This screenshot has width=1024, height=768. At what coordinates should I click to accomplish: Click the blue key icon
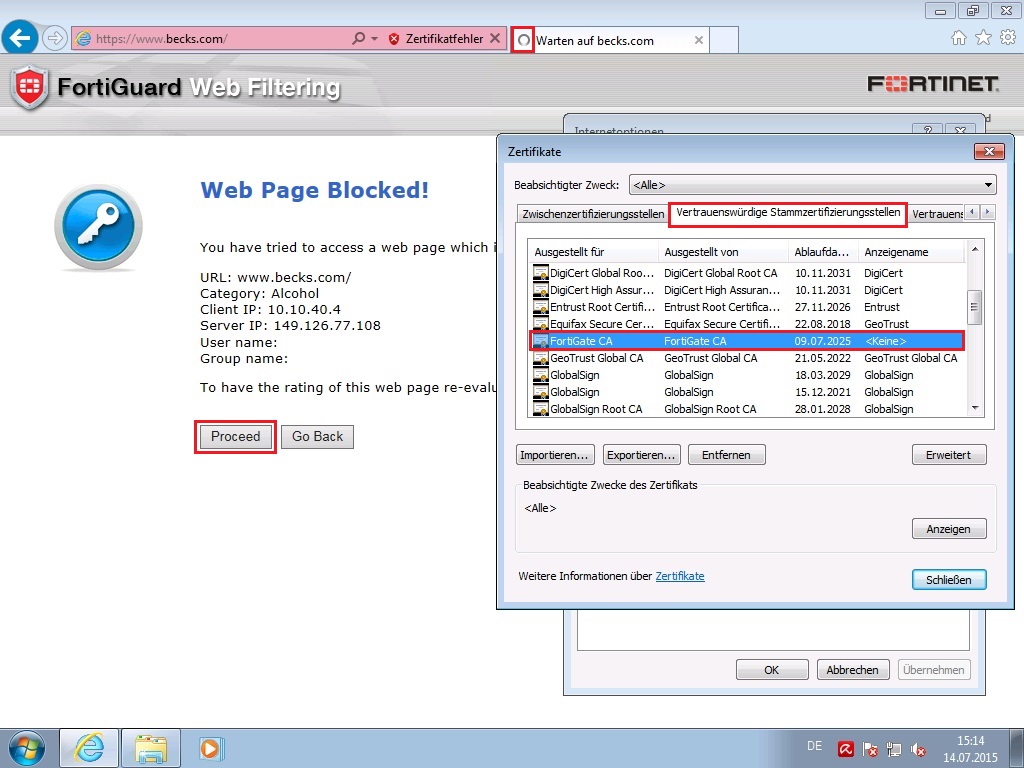[99, 227]
